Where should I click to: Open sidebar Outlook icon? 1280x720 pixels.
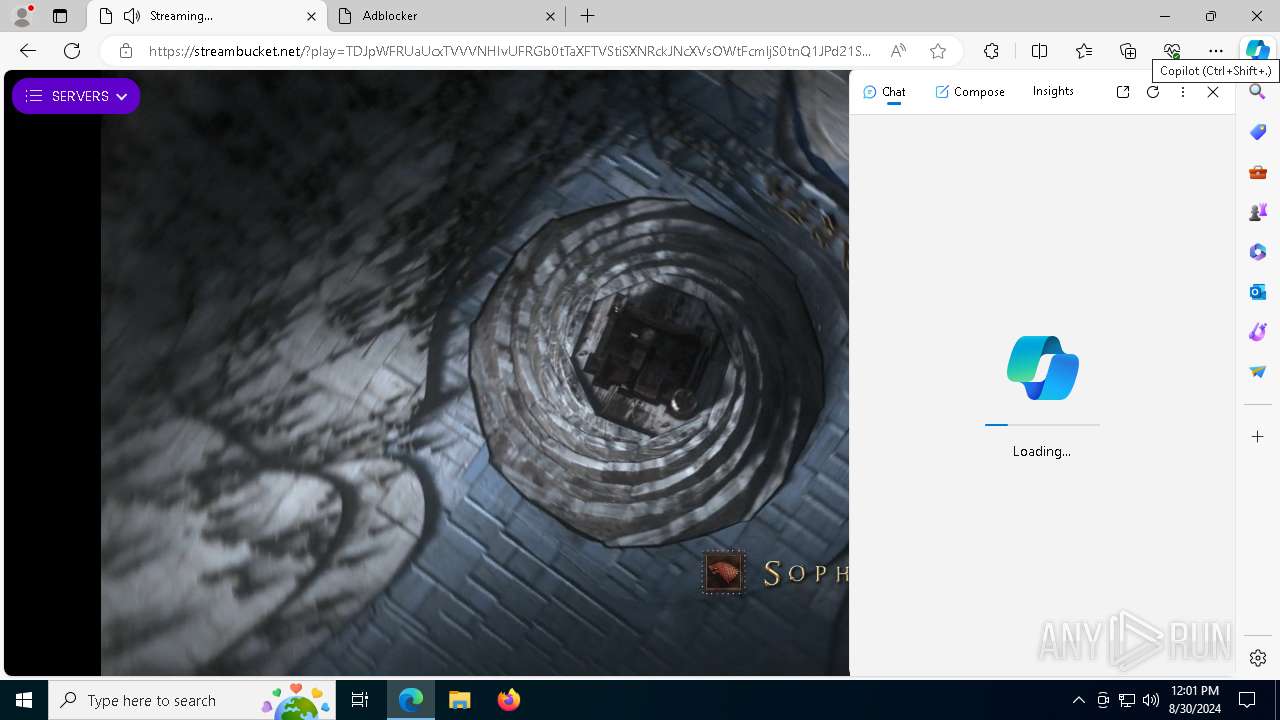pos(1258,292)
